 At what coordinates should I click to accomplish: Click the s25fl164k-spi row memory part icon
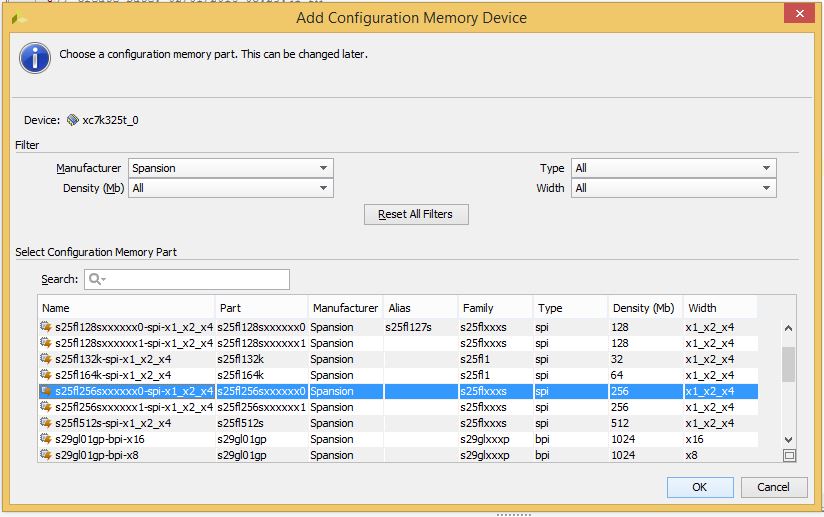[46, 375]
